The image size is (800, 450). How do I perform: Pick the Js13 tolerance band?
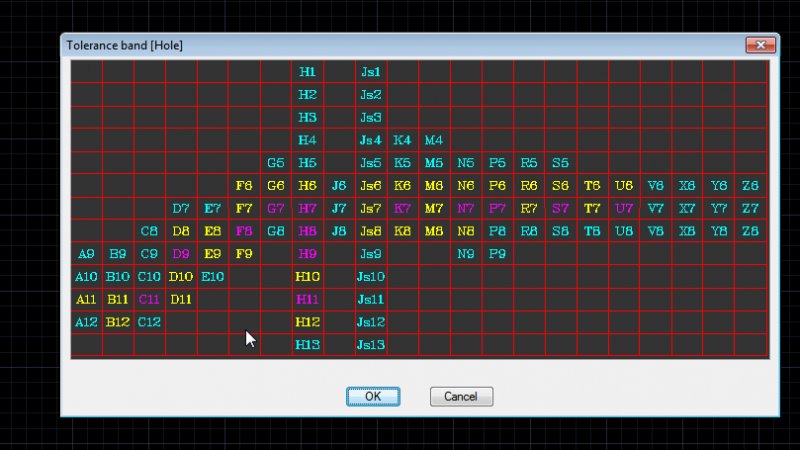coord(371,345)
